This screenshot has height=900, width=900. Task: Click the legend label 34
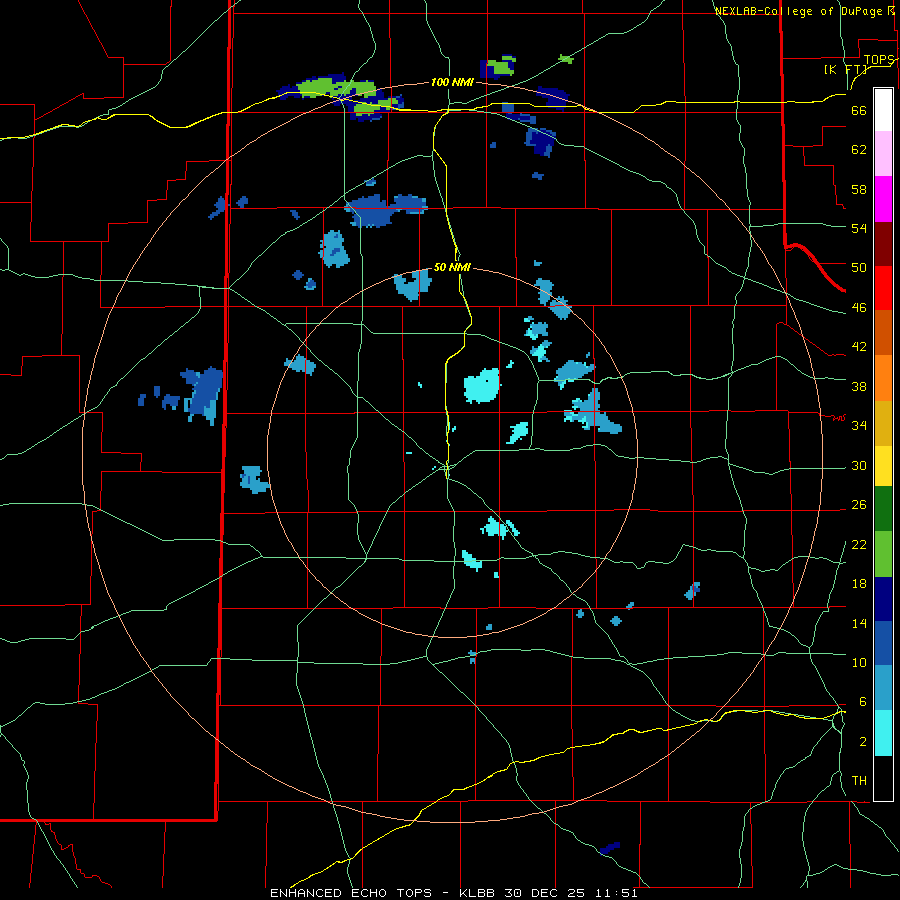tap(859, 426)
